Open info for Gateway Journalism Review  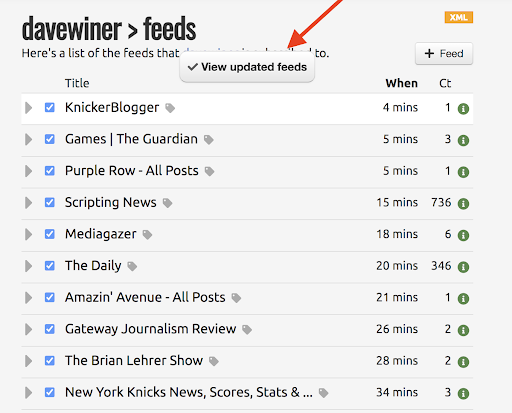point(463,330)
